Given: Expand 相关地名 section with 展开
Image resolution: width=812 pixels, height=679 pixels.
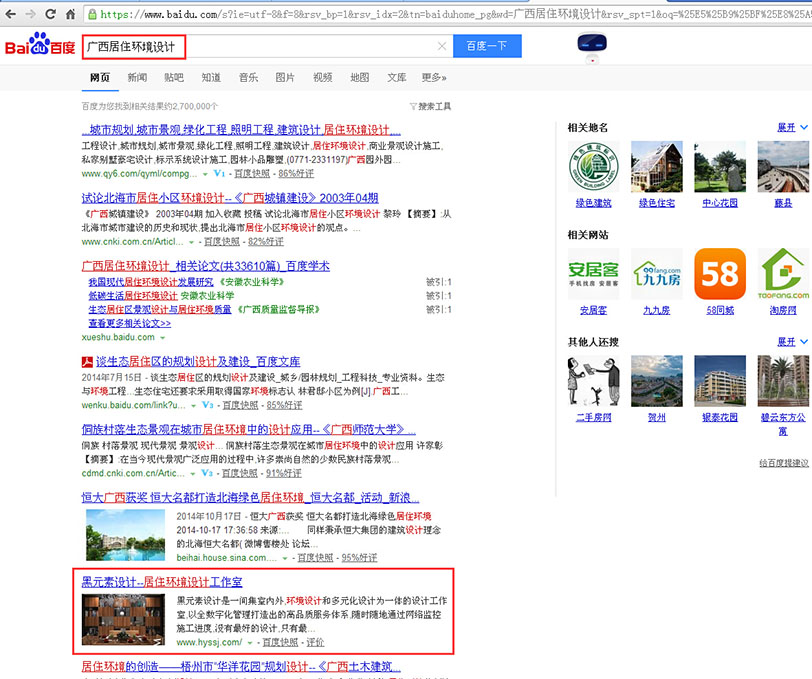Looking at the screenshot, I should pos(792,127).
